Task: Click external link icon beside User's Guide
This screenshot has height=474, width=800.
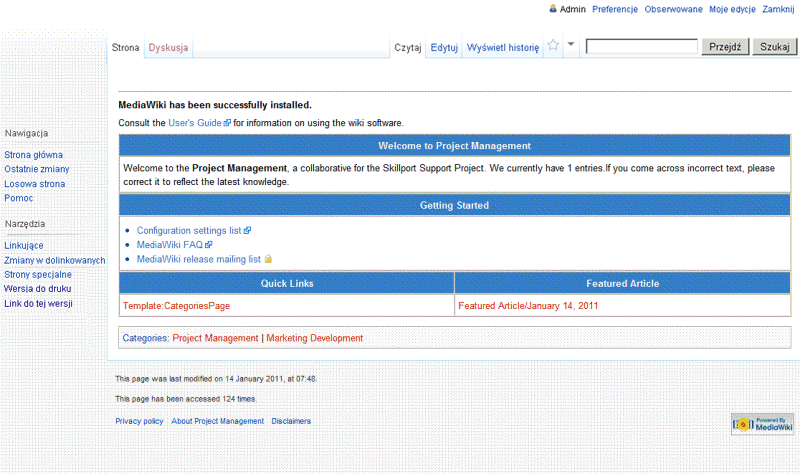Action: click(228, 122)
